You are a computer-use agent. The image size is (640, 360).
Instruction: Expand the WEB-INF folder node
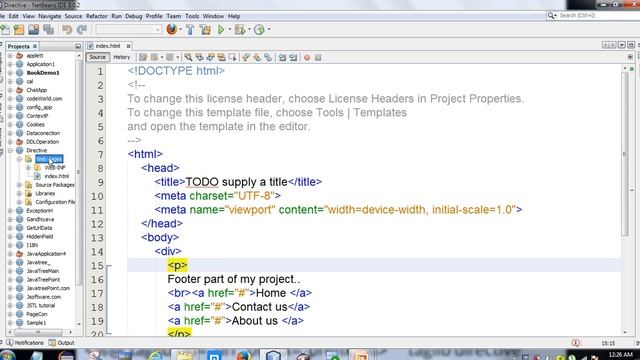click(x=28, y=167)
